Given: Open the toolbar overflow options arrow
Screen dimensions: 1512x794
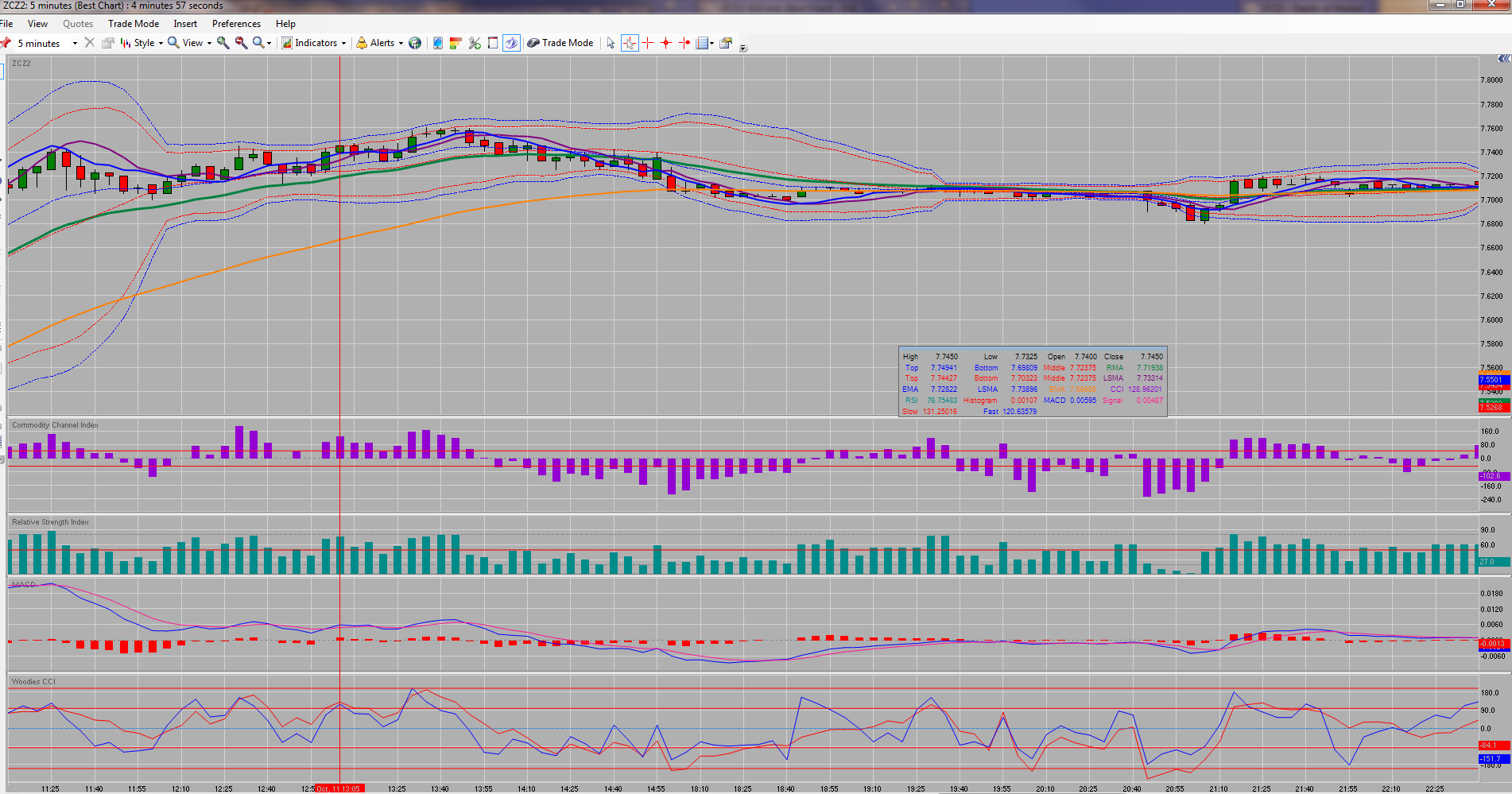Looking at the screenshot, I should 743,48.
